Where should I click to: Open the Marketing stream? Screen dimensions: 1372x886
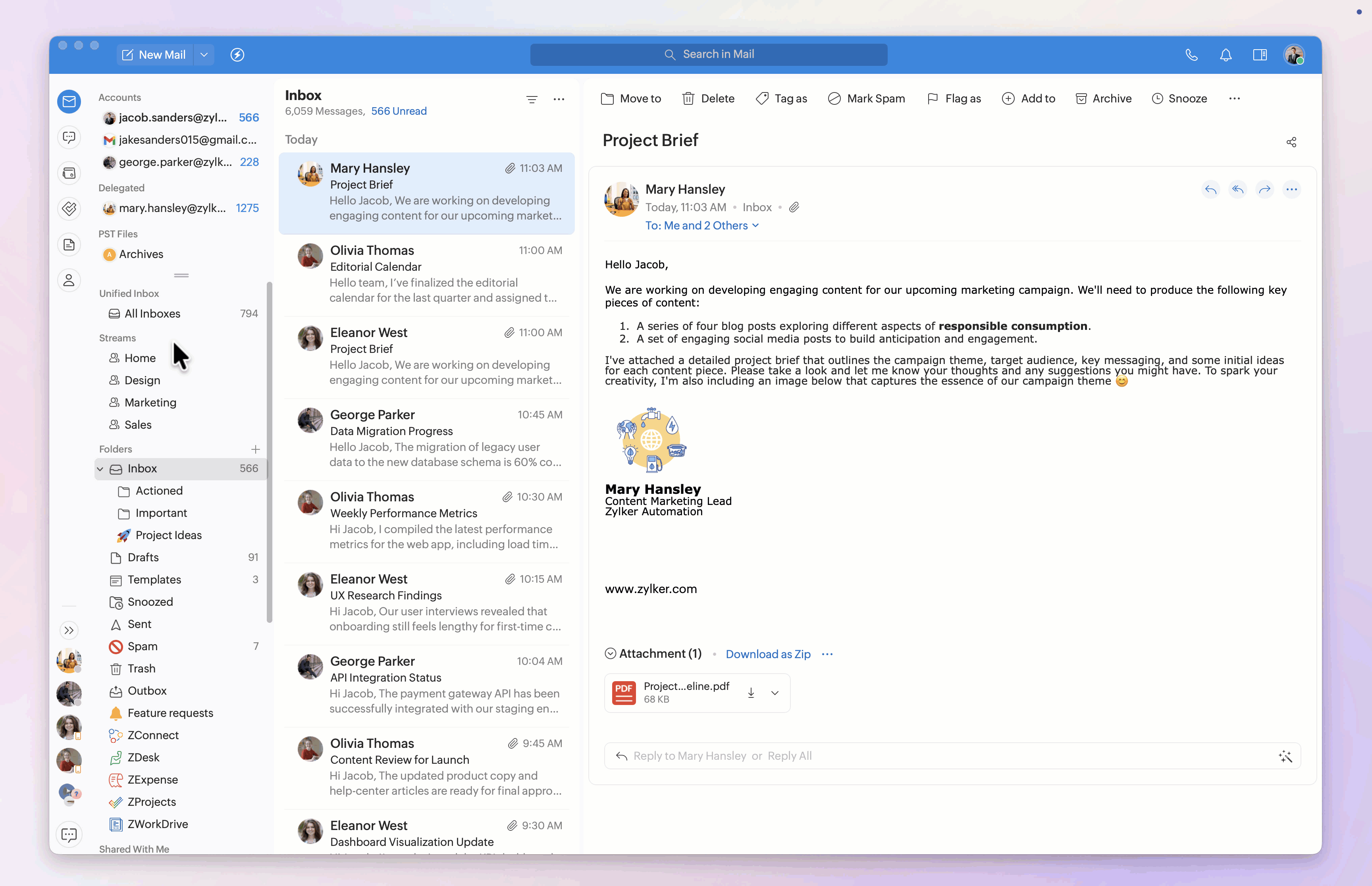point(150,402)
